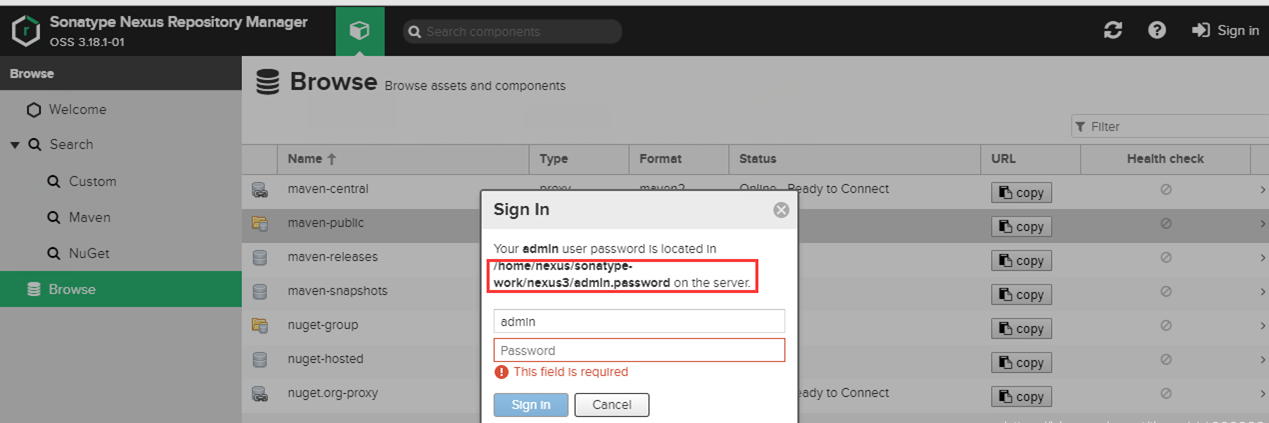The height and width of the screenshot is (423, 1269).
Task: Click the maven-releases repository name
Action: [333, 257]
